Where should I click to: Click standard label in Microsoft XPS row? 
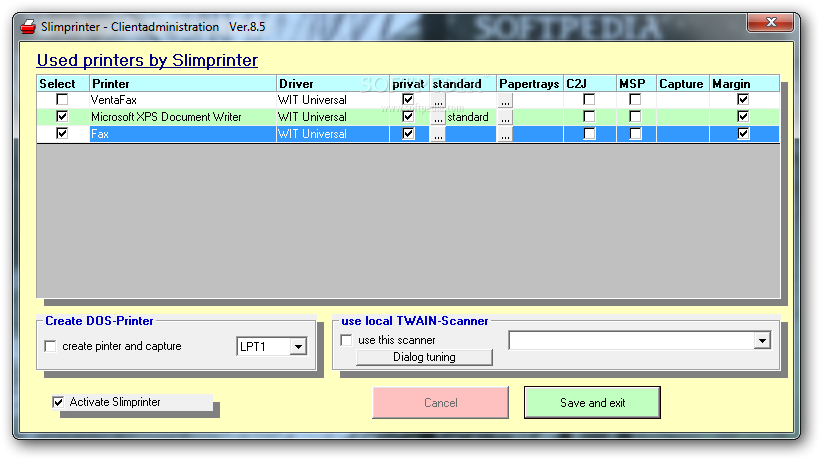click(468, 117)
